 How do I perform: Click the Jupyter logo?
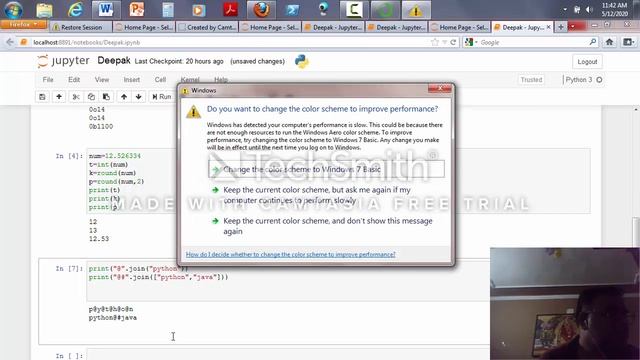click(x=63, y=61)
